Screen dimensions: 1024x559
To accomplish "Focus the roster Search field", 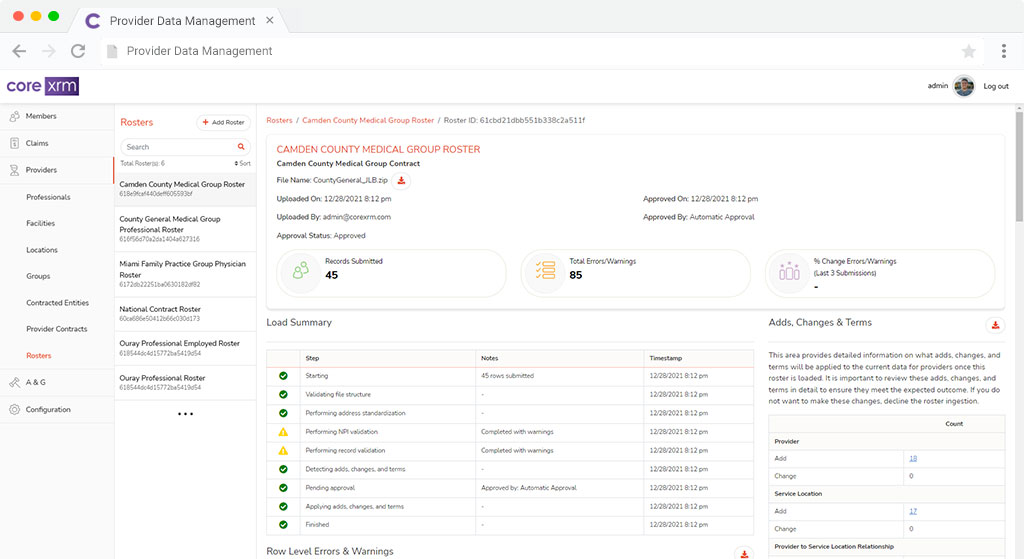I will (180, 147).
